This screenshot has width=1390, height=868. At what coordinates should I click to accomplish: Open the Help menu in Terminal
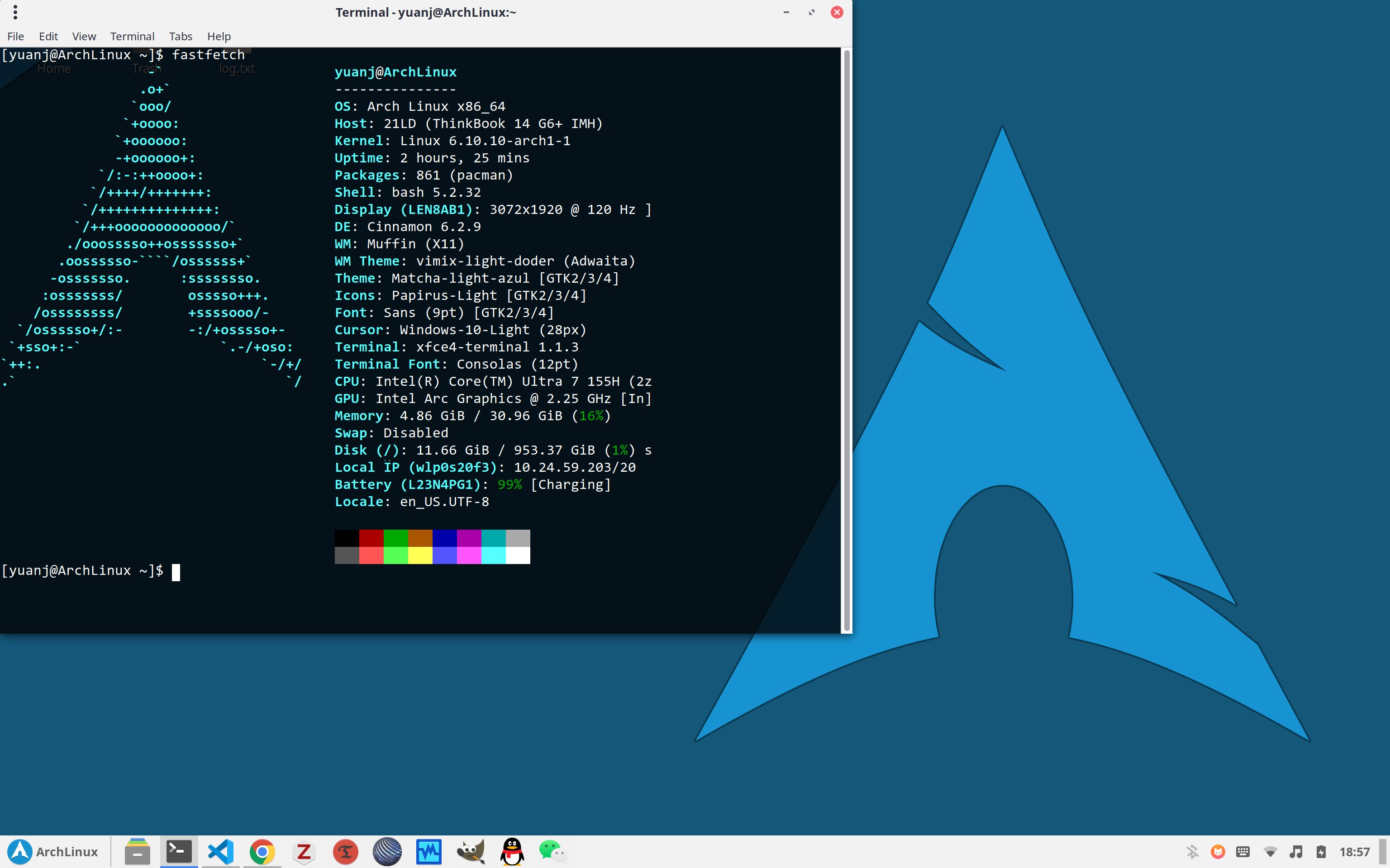(x=219, y=36)
